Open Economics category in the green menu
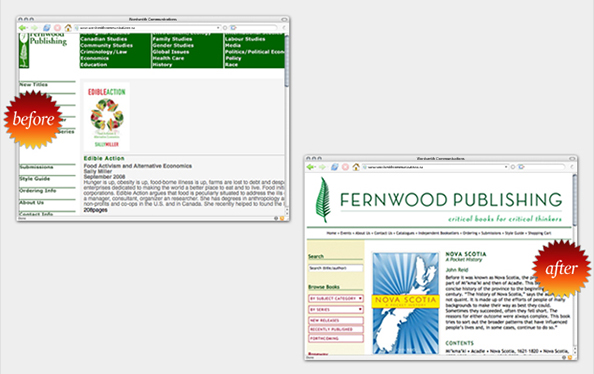This screenshot has width=594, height=374. tap(95, 58)
